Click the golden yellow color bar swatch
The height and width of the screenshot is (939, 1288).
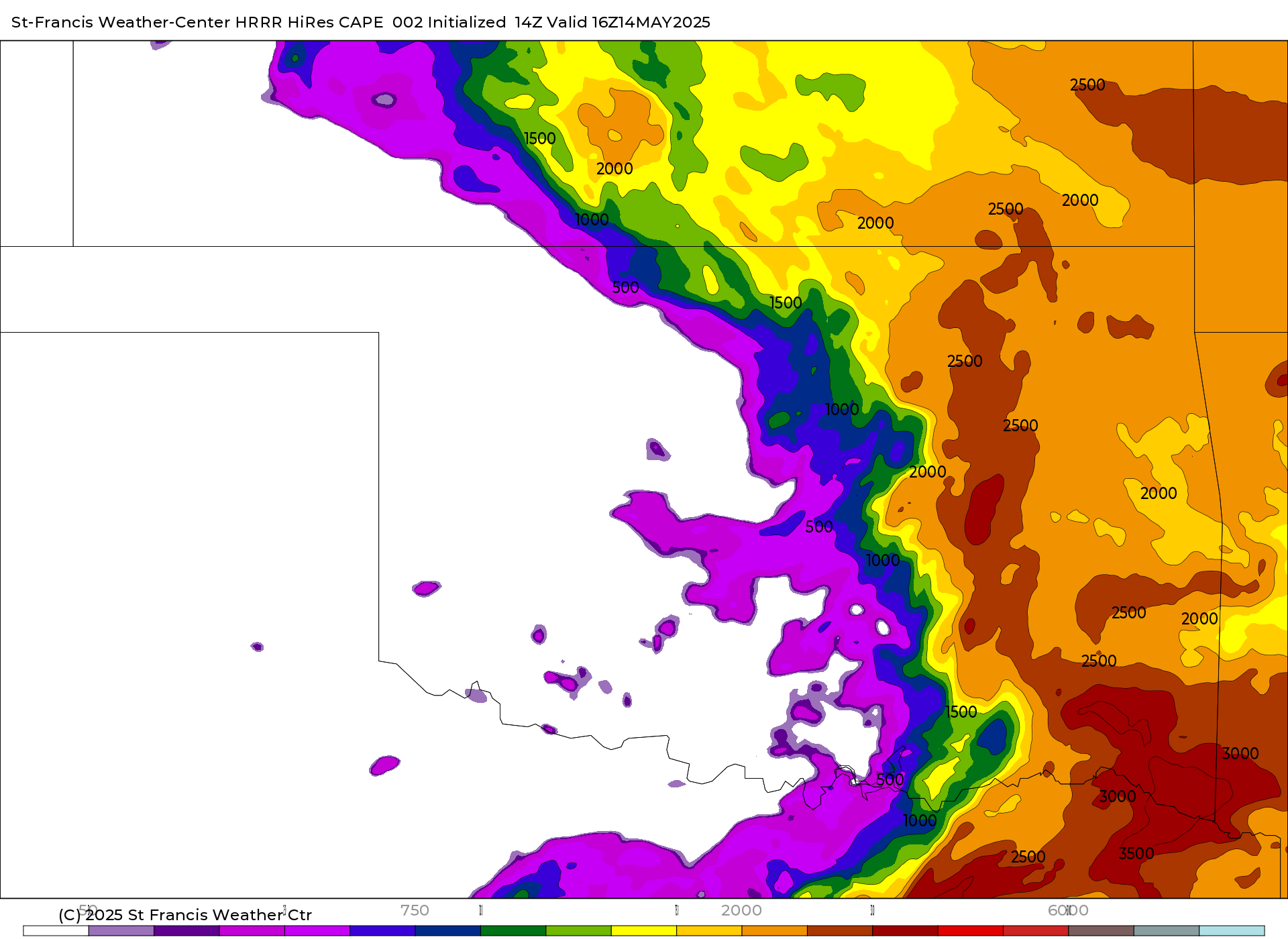(x=709, y=930)
